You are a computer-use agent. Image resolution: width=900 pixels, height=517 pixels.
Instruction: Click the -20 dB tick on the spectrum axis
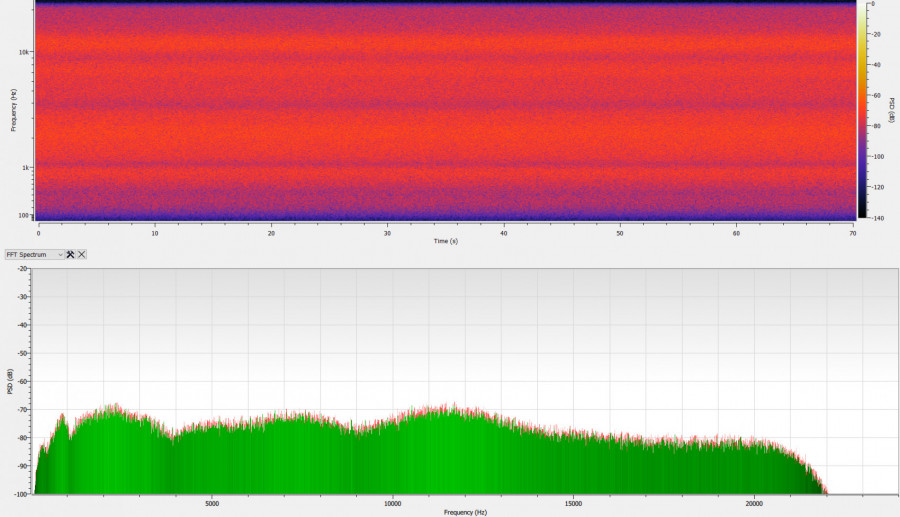pyautogui.click(x=22, y=270)
